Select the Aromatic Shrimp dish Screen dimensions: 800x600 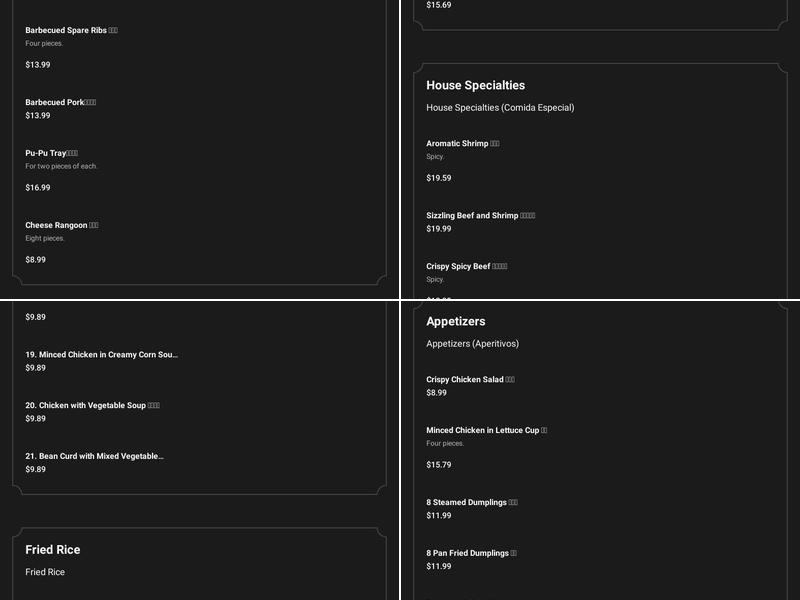457,144
